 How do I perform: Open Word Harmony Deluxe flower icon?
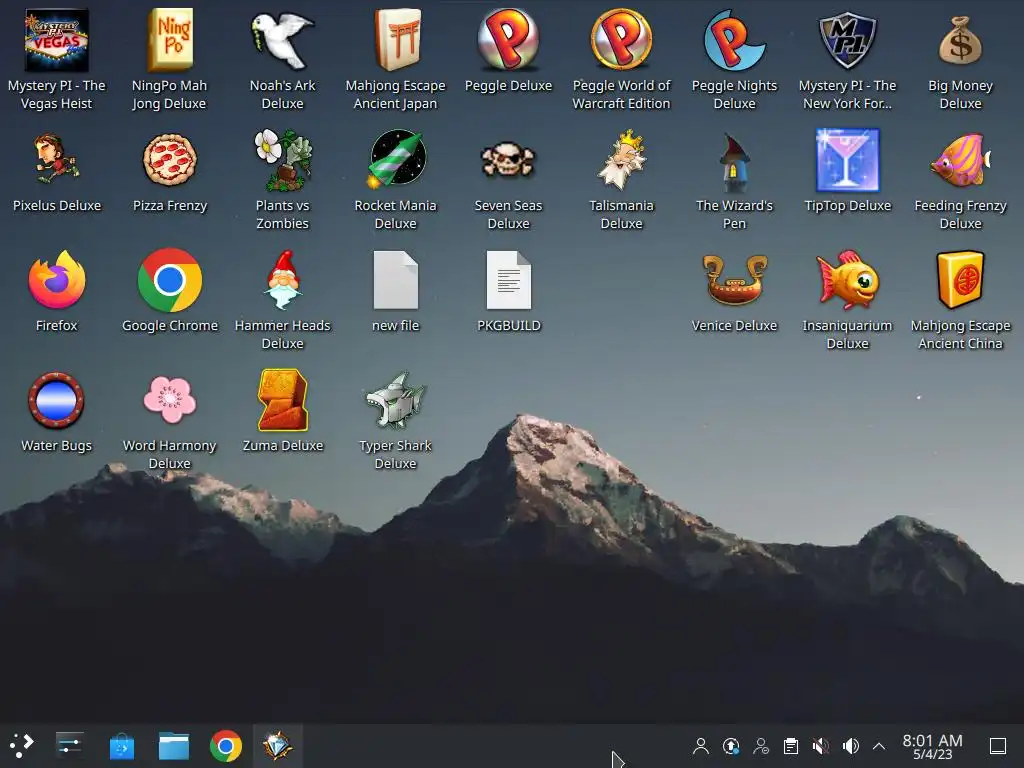(170, 400)
